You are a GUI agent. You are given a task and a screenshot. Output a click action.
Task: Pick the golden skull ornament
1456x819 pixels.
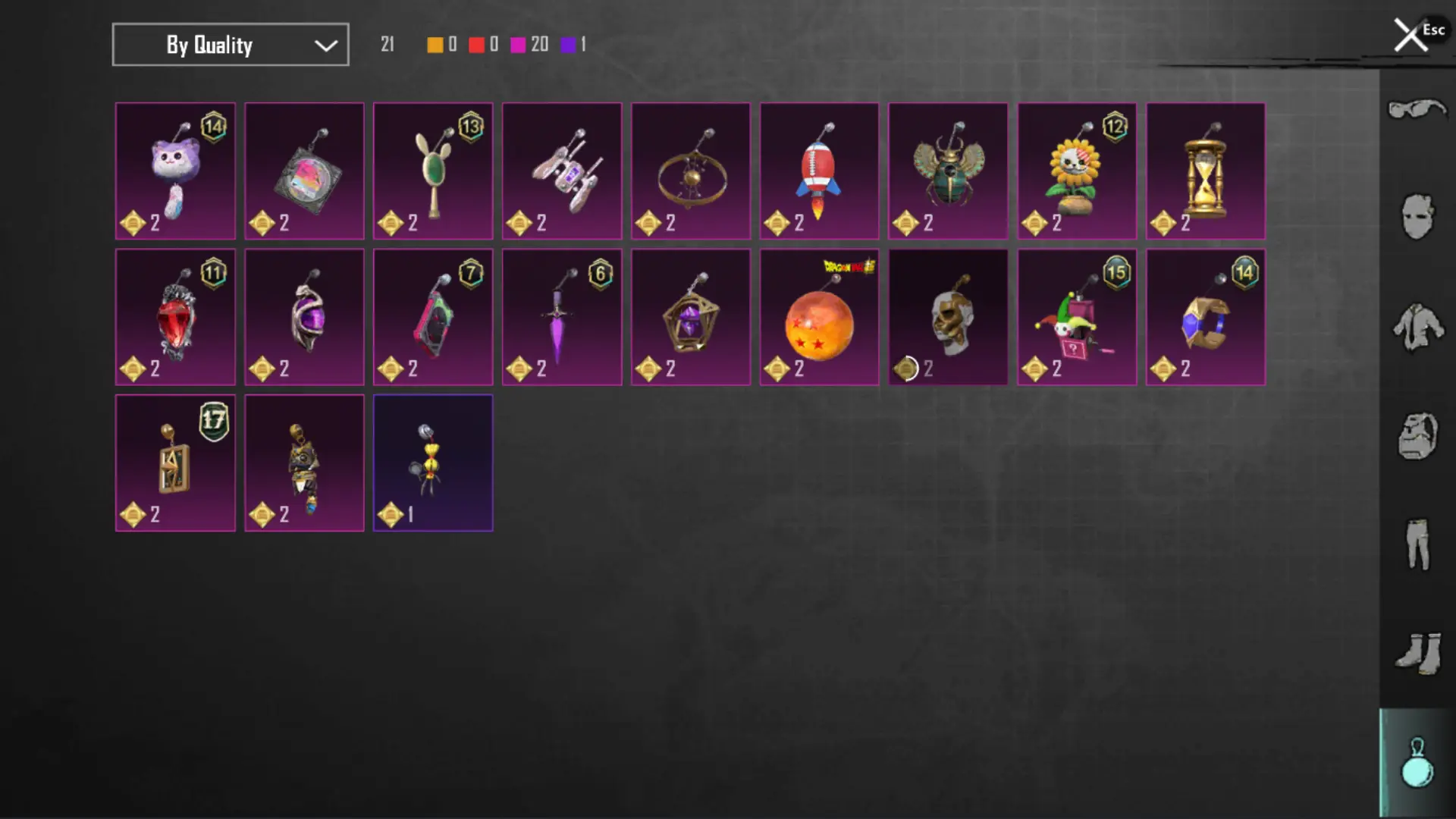click(948, 317)
